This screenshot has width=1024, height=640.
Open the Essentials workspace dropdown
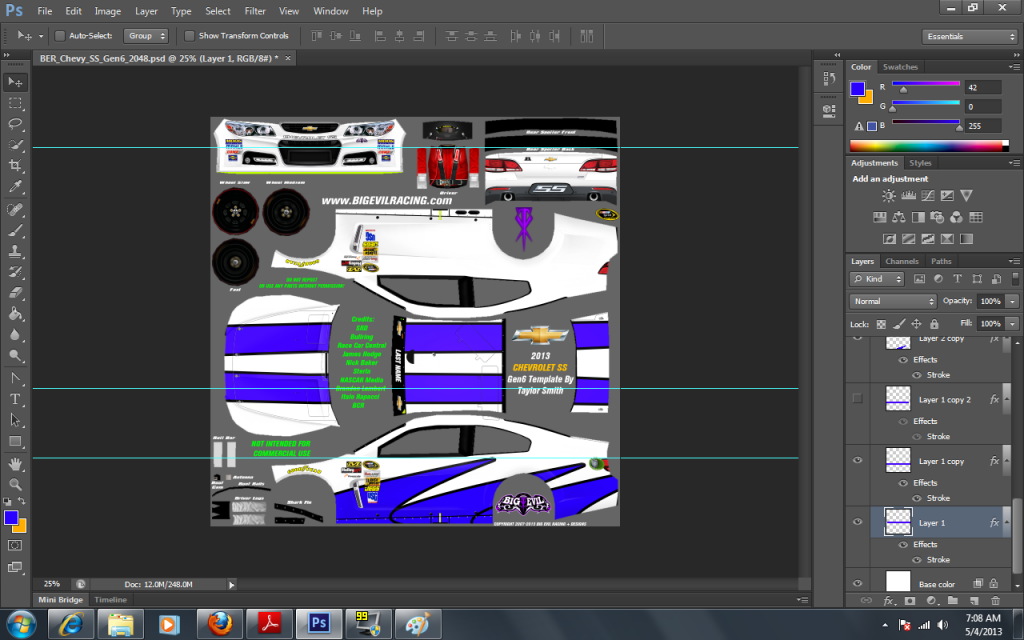(x=970, y=37)
